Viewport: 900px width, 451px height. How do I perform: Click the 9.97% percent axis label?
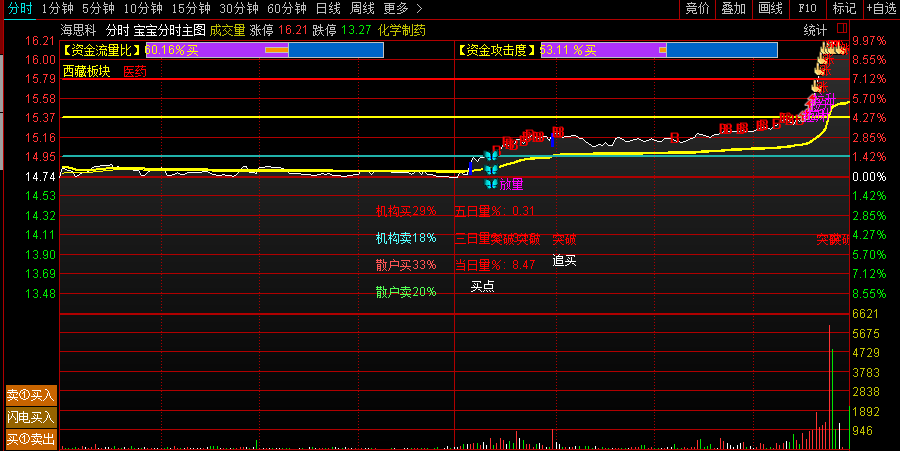(x=870, y=41)
